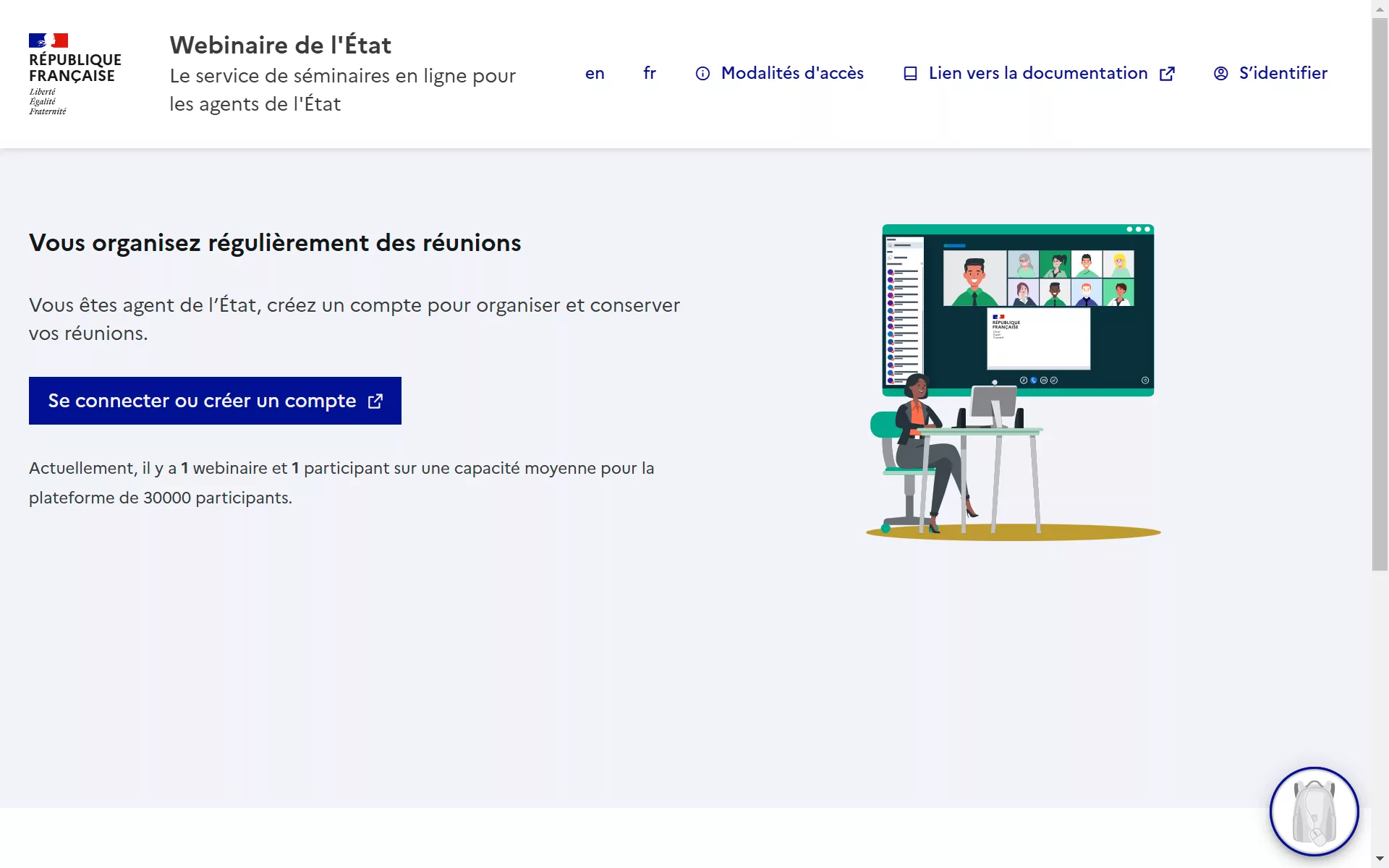Click the scrollbar down arrow
Image resolution: width=1389 pixels, height=868 pixels.
click(1380, 859)
